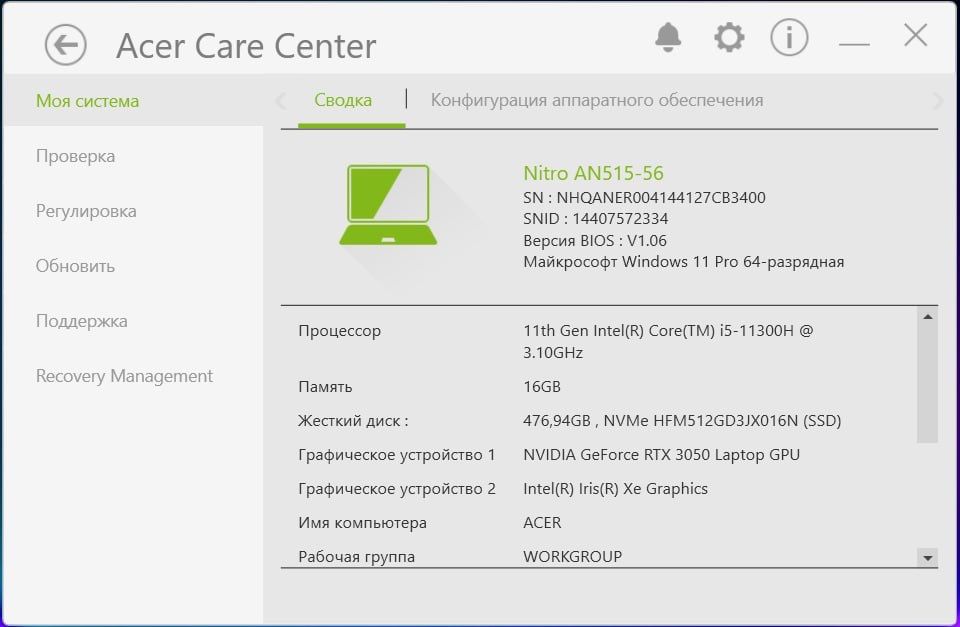This screenshot has width=960, height=627.
Task: Click ACER computer name value
Action: (x=542, y=523)
